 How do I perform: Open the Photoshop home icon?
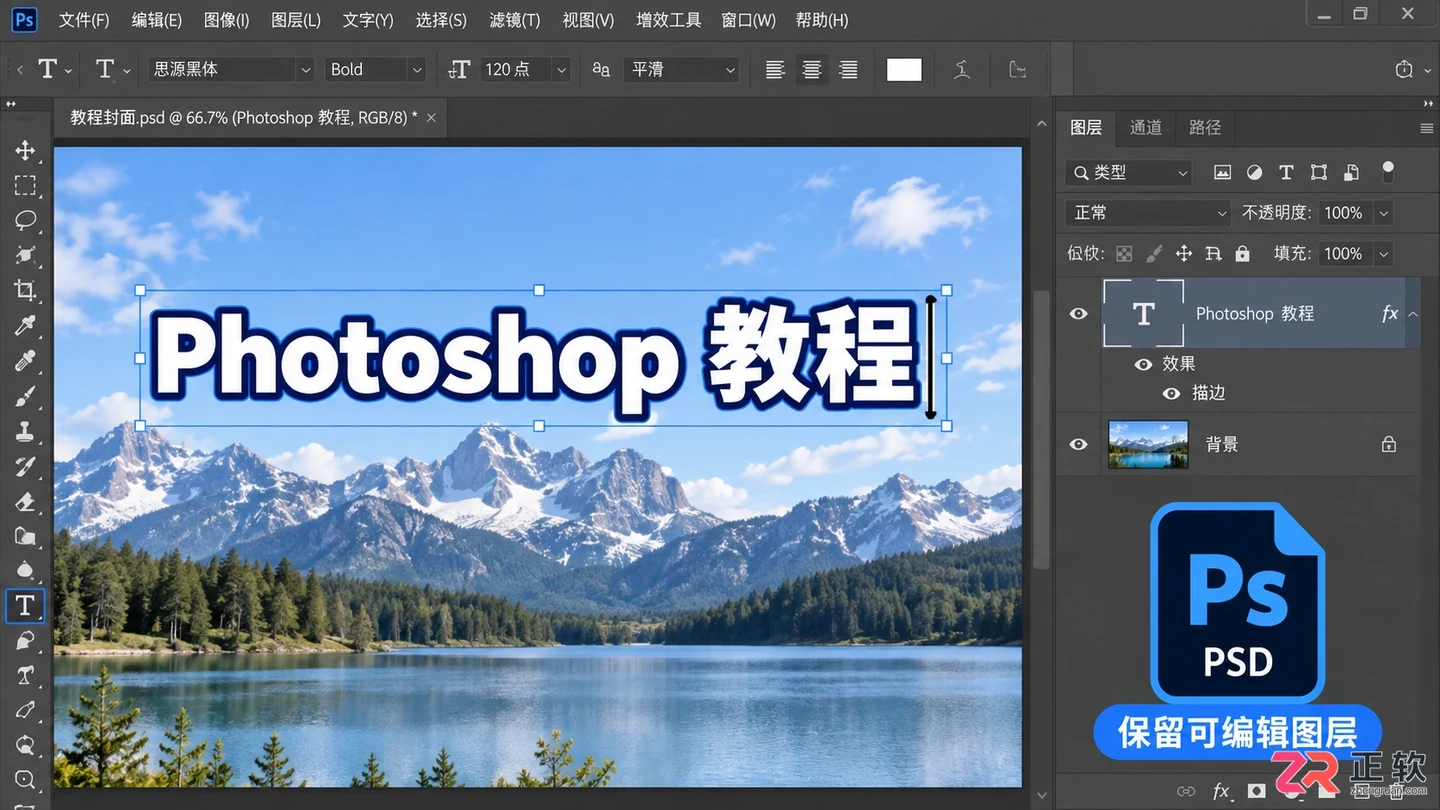(24, 19)
